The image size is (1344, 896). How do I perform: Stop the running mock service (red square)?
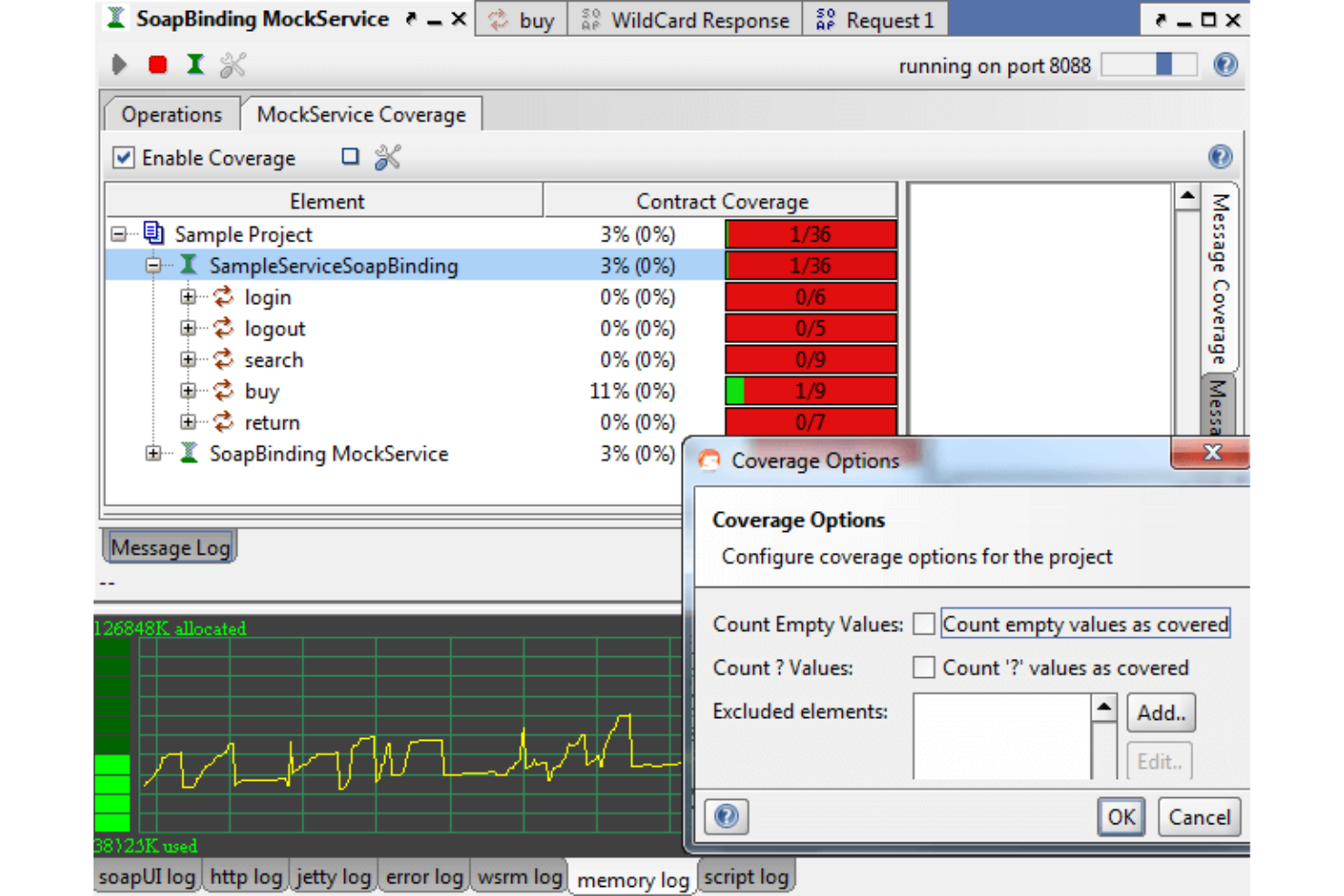pyautogui.click(x=158, y=64)
